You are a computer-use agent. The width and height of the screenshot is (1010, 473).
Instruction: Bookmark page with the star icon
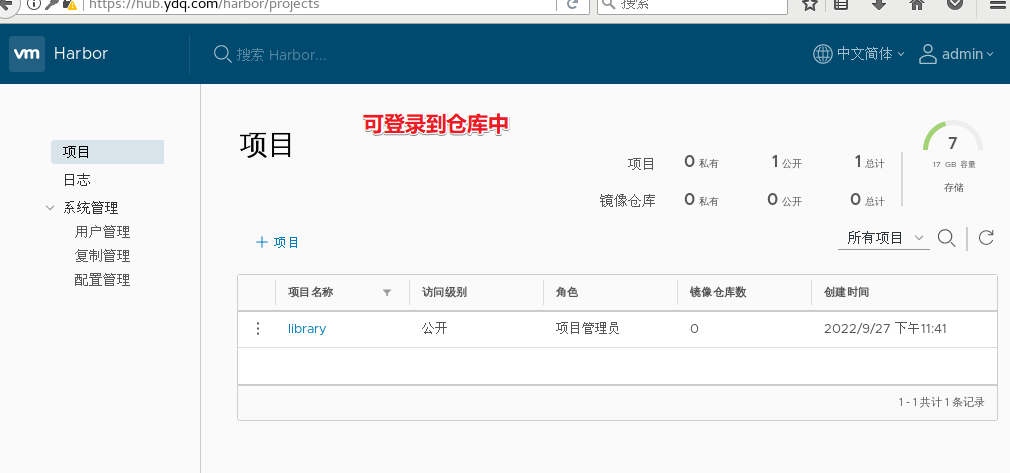(x=810, y=5)
